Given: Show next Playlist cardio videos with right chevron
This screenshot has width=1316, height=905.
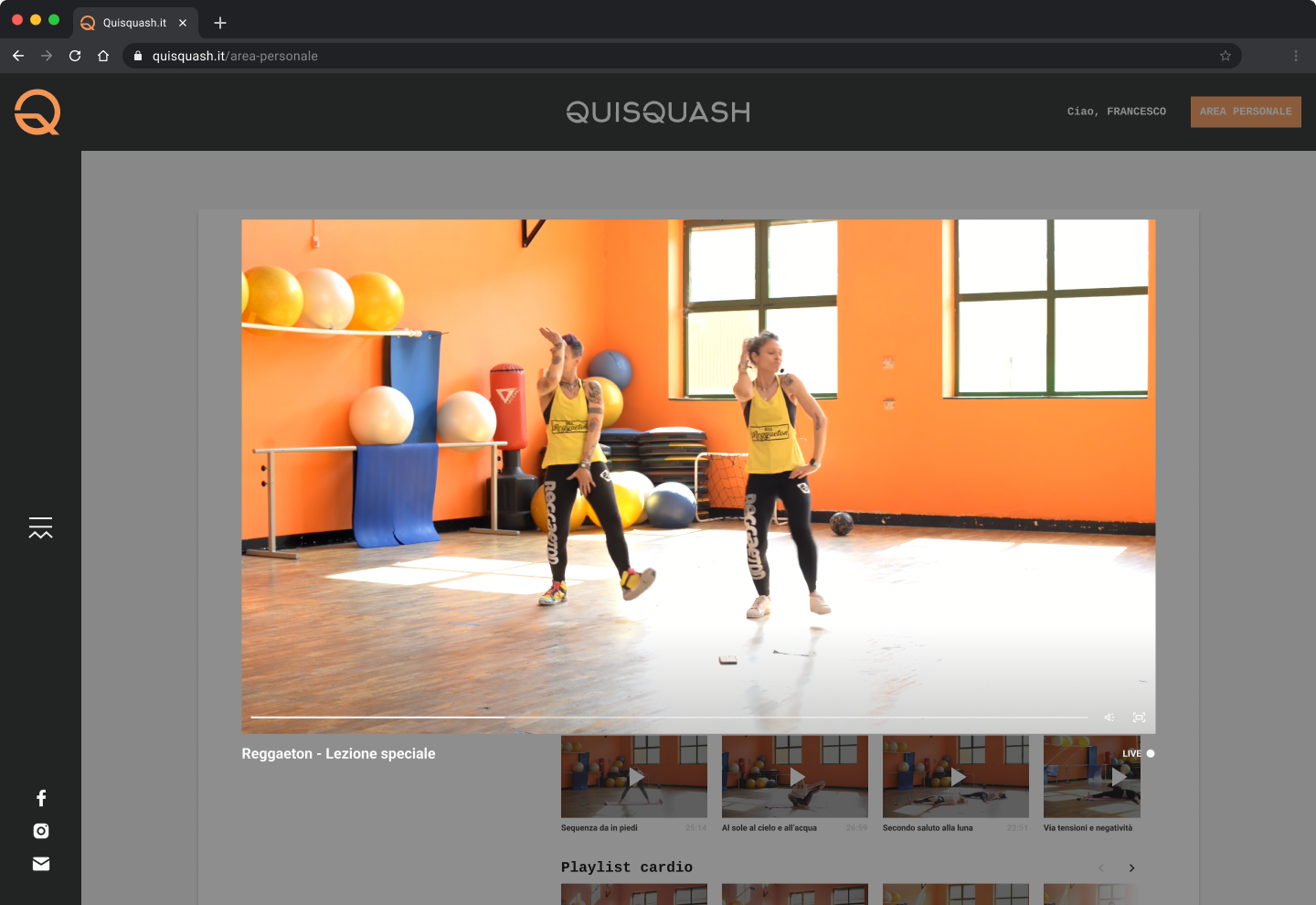Looking at the screenshot, I should point(1131,868).
